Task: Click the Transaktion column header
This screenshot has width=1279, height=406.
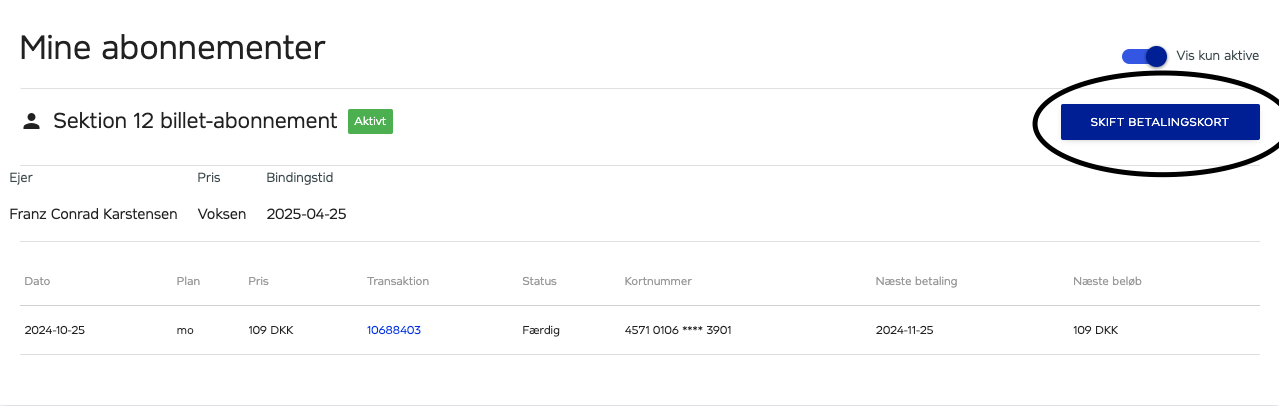Action: [398, 281]
